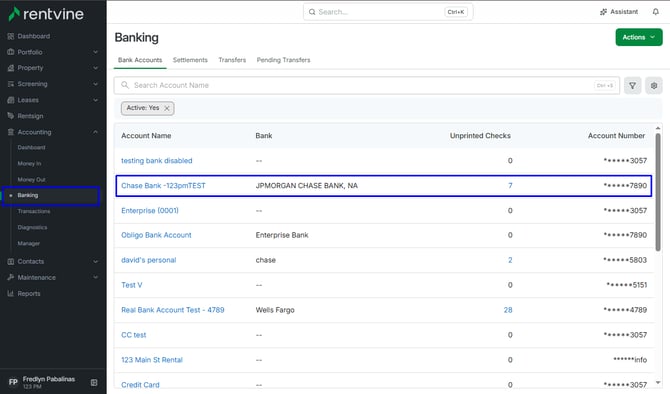
Task: Open Enterprise (0001) account
Action: tap(150, 211)
